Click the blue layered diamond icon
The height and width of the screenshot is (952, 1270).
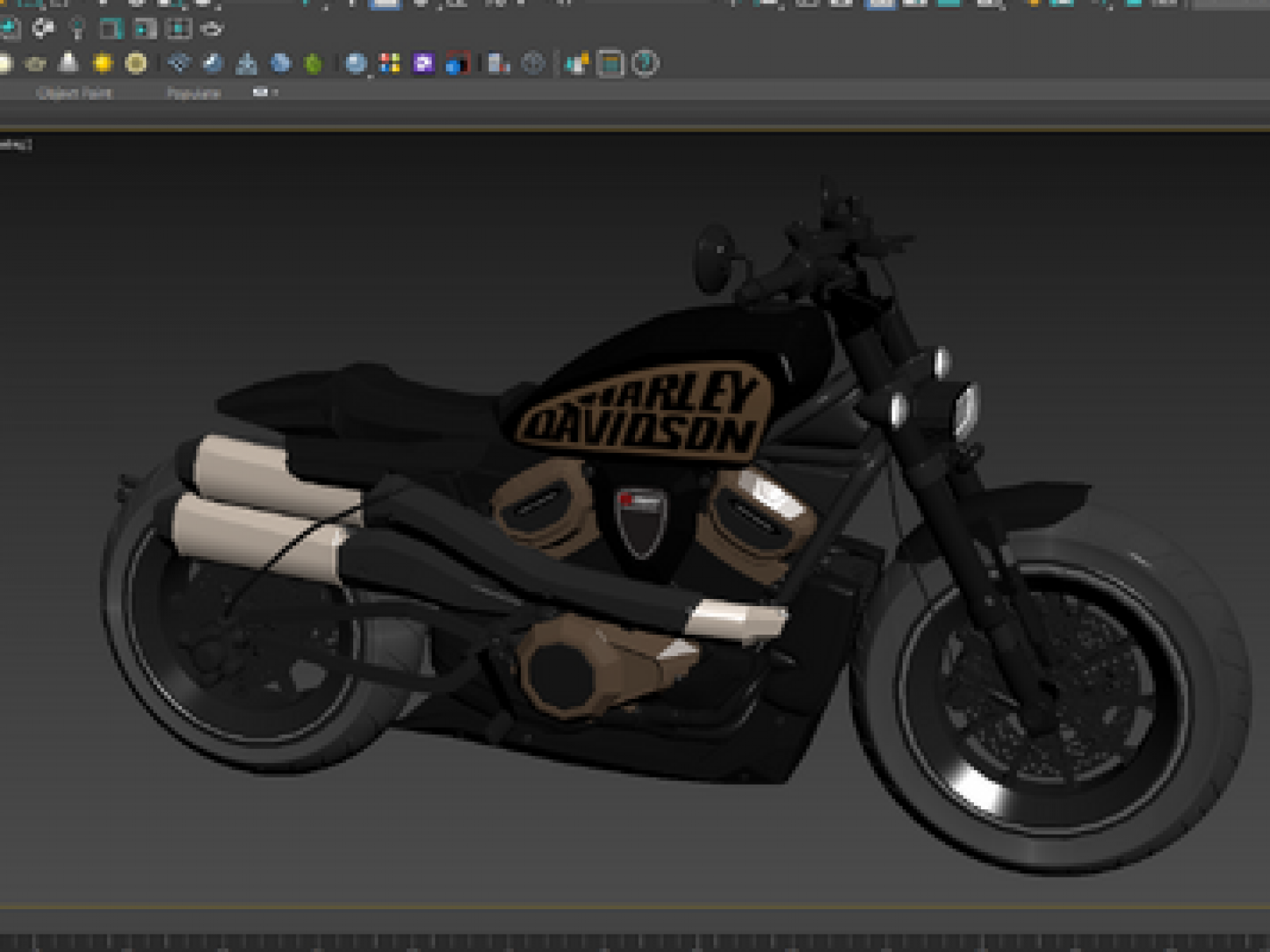click(x=179, y=63)
